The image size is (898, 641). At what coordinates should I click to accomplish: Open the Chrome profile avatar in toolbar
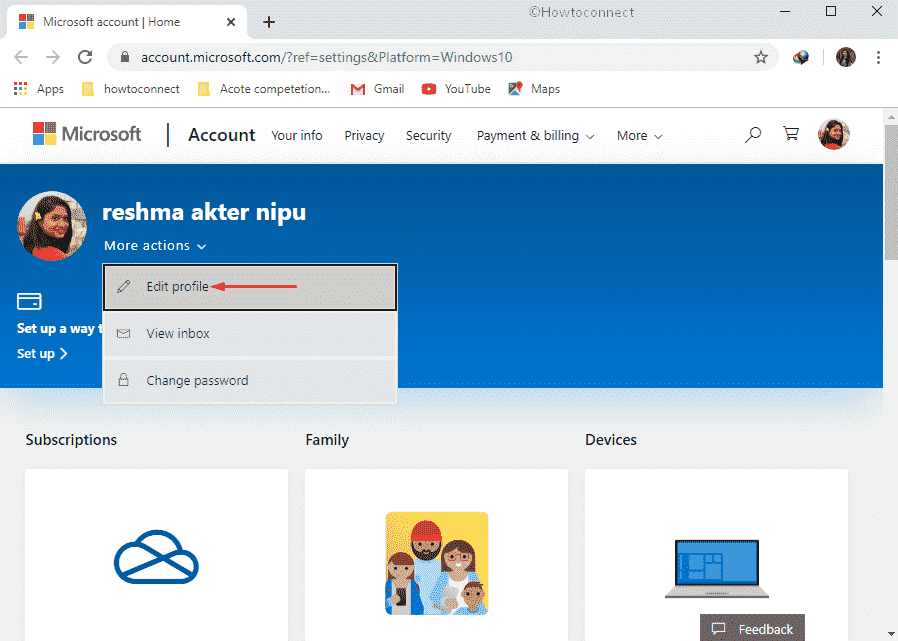pos(846,57)
